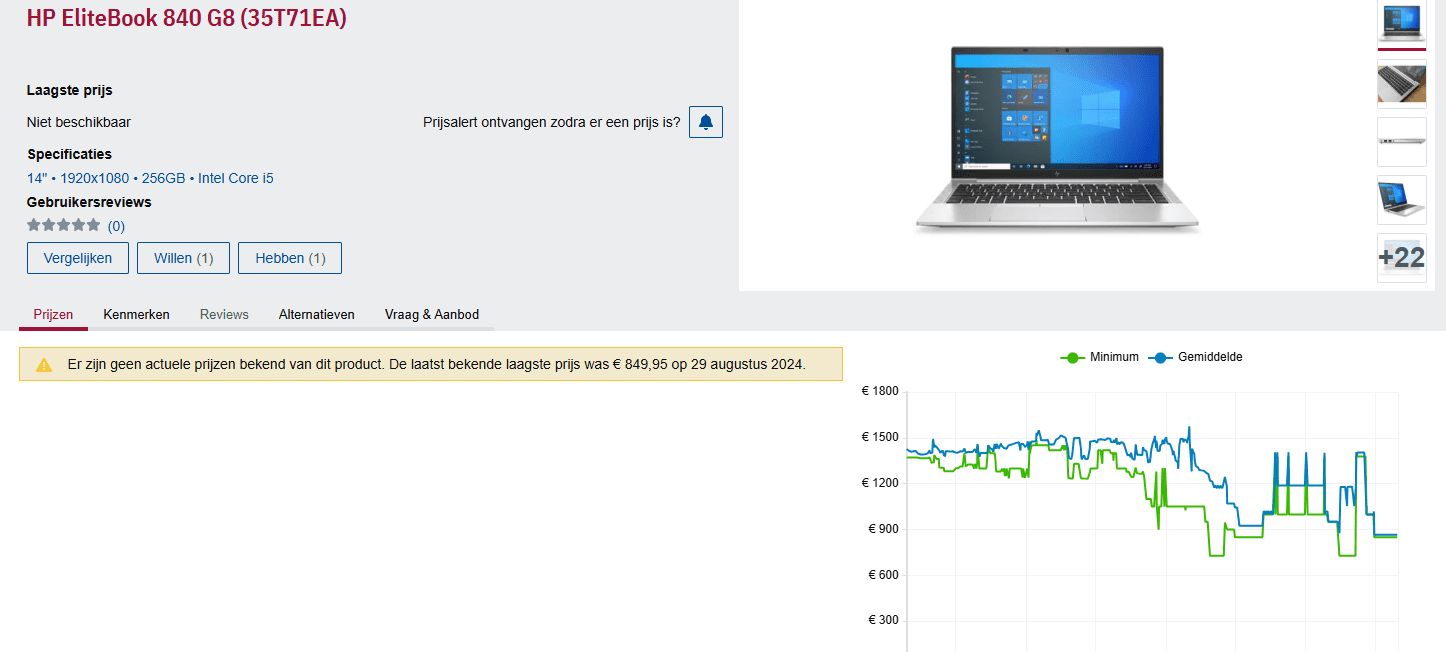Select the keyboard close-up thumbnail
Screen dimensions: 1446x652
click(1401, 83)
